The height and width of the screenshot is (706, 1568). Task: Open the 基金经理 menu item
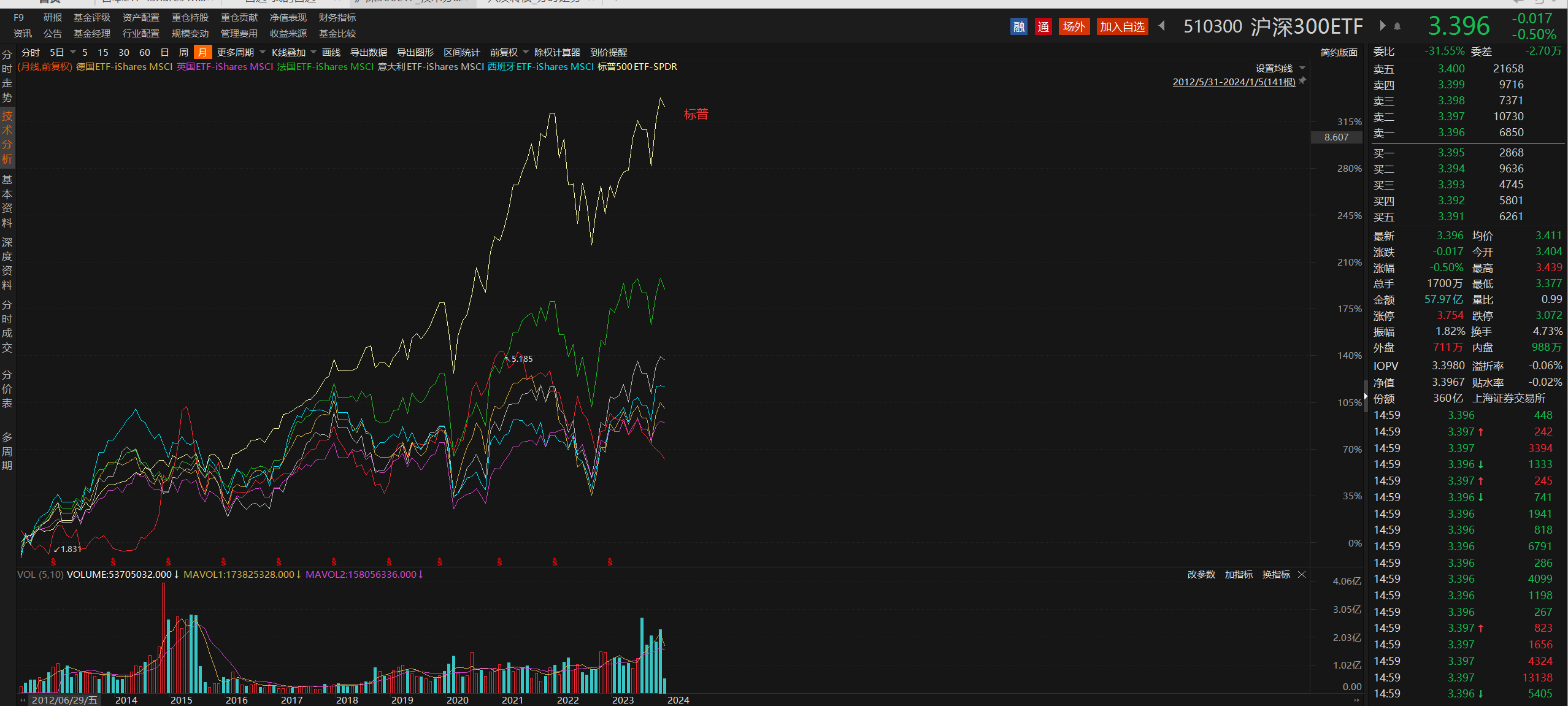click(x=92, y=34)
